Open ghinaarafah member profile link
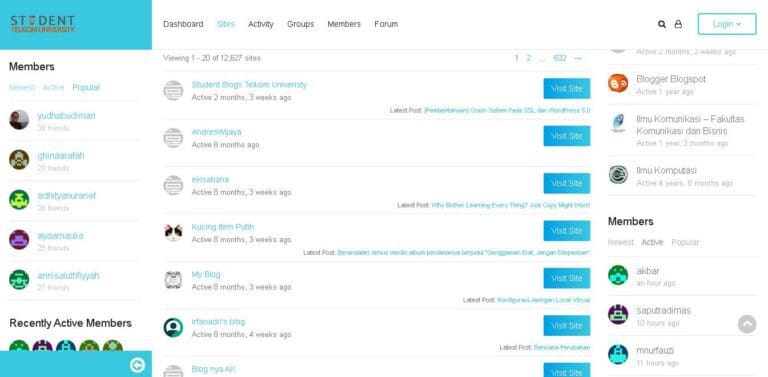Image resolution: width=768 pixels, height=377 pixels. (x=61, y=156)
